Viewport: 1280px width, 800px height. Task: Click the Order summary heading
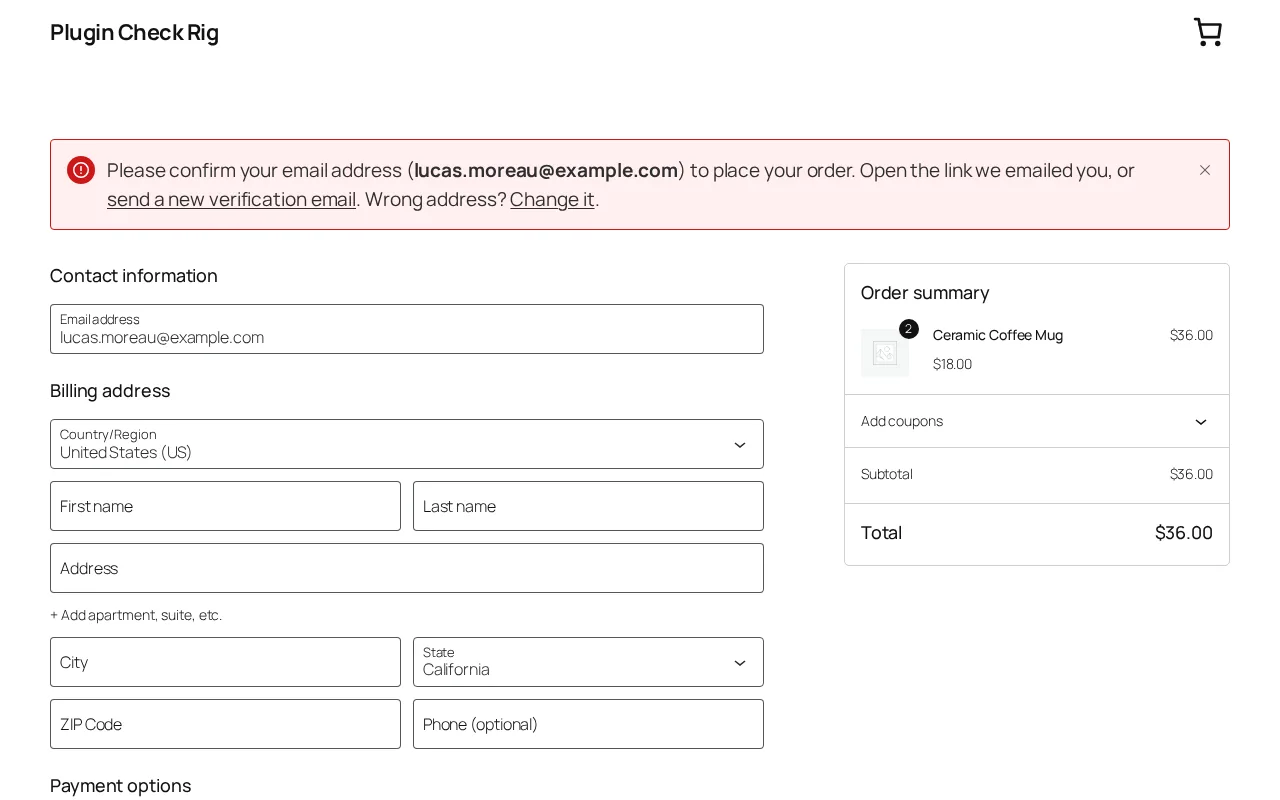coord(925,293)
